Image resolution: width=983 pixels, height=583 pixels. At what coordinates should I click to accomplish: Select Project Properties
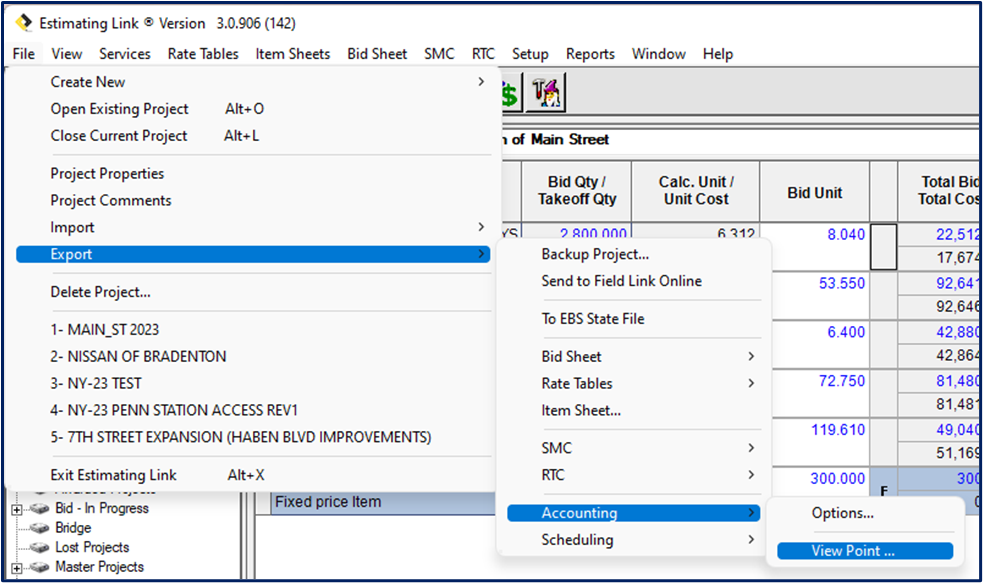253,174
